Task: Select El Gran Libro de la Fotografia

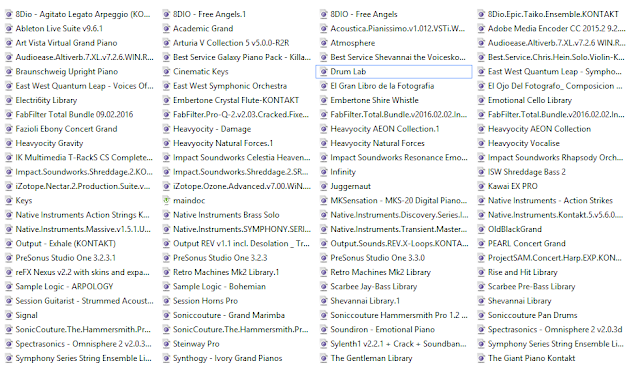Action: tap(382, 86)
